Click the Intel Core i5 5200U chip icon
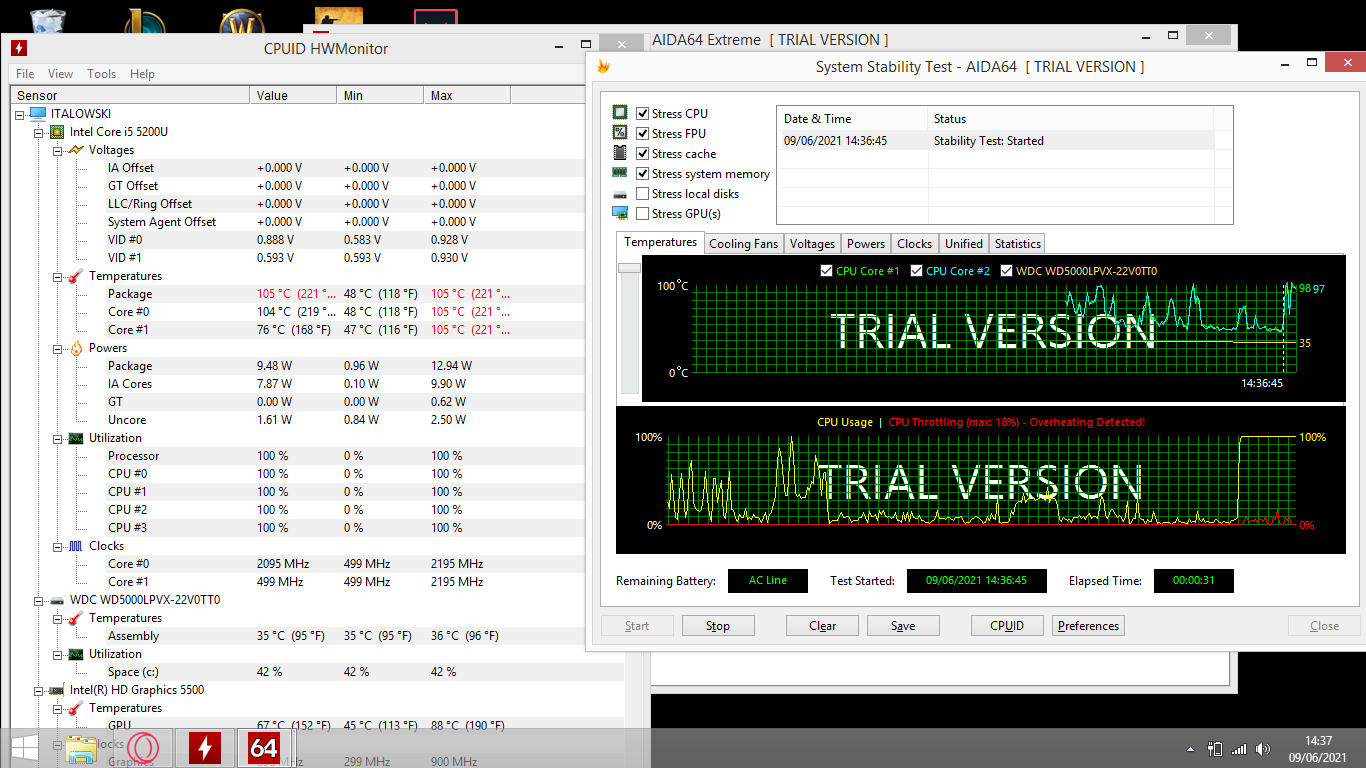 (x=57, y=132)
